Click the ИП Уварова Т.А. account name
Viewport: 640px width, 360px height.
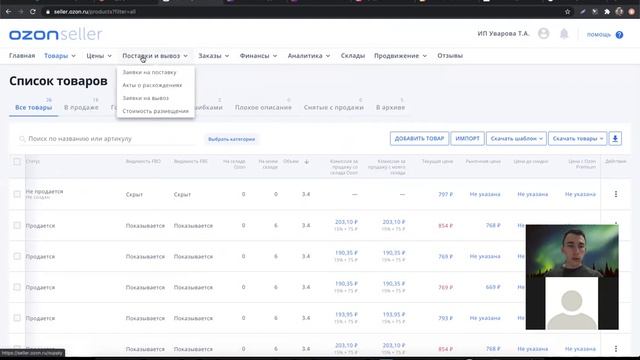(503, 33)
